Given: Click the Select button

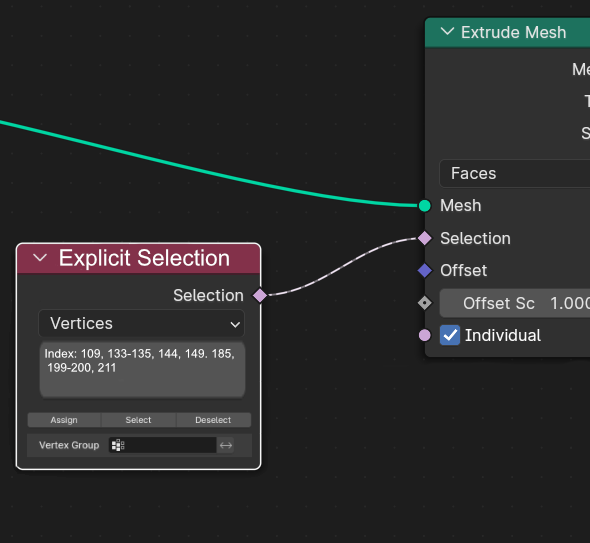Looking at the screenshot, I should click(x=138, y=420).
